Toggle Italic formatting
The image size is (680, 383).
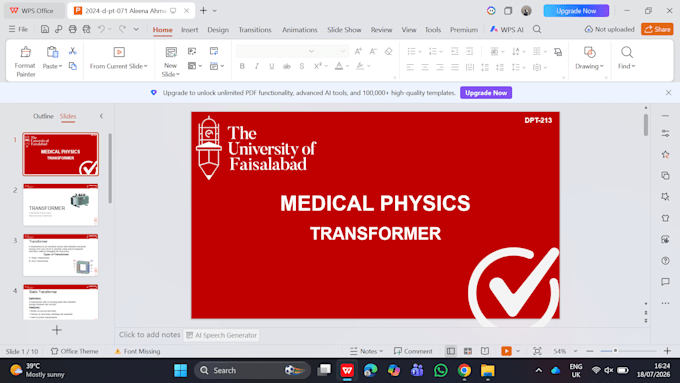tap(257, 66)
